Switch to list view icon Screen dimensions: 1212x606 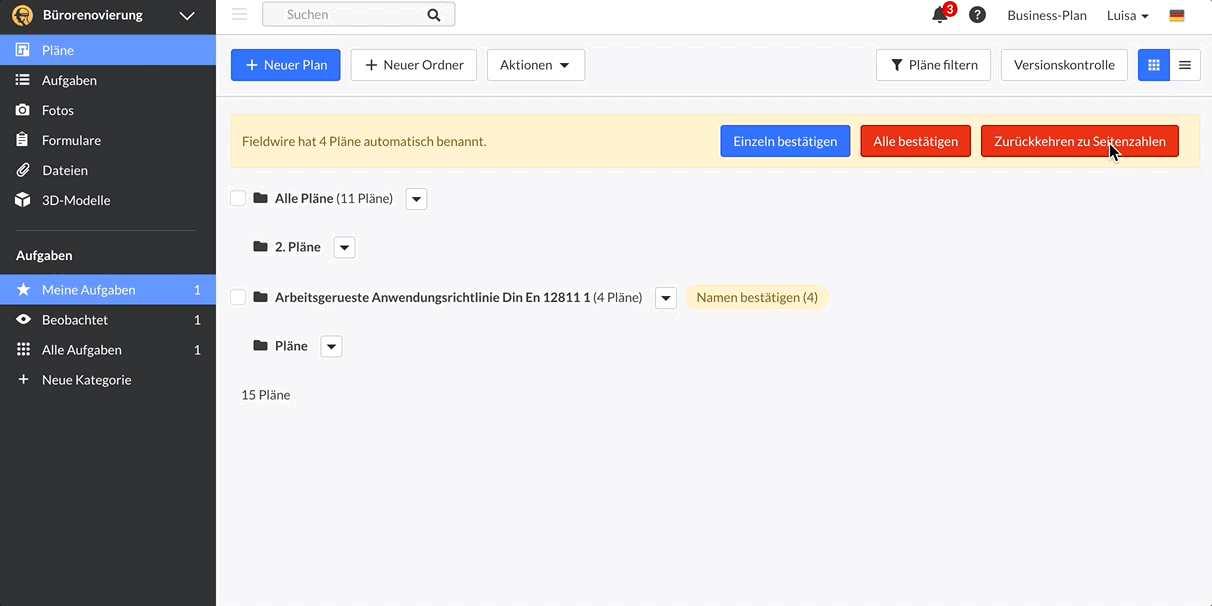[1185, 65]
